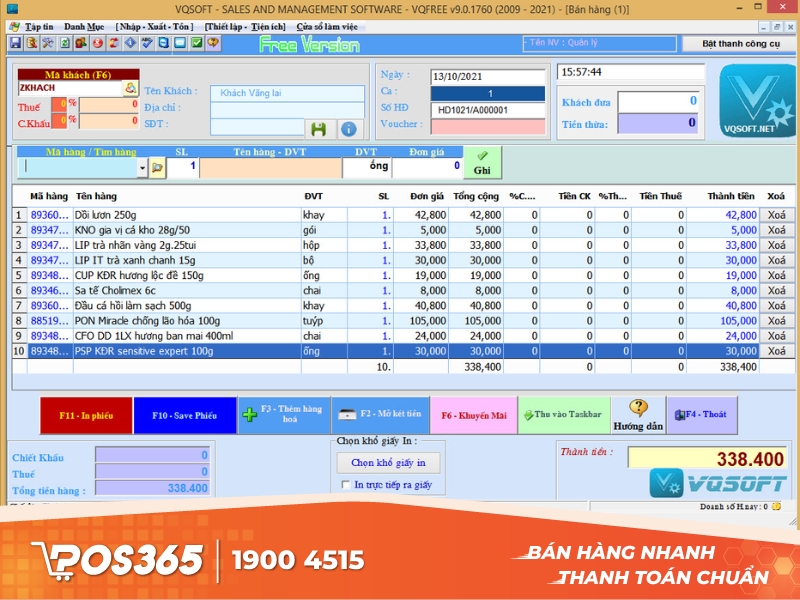Click the SĐT phone input field
This screenshot has height=600, width=800.
pos(258,126)
